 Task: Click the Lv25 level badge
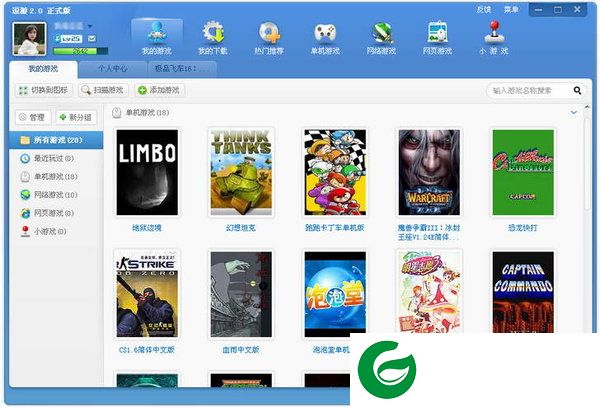[x=68, y=39]
